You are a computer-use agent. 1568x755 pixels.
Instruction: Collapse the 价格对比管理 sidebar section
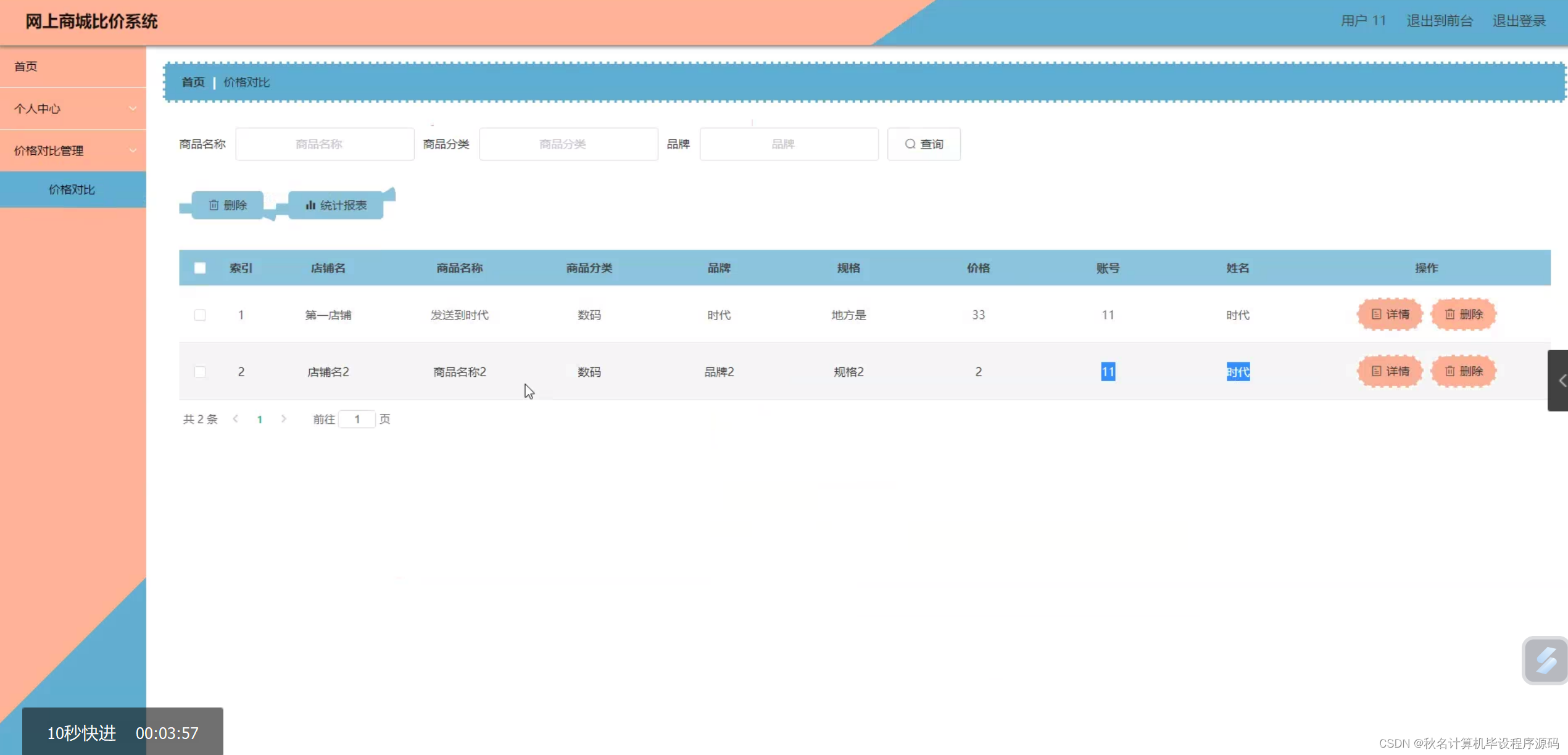coord(133,150)
